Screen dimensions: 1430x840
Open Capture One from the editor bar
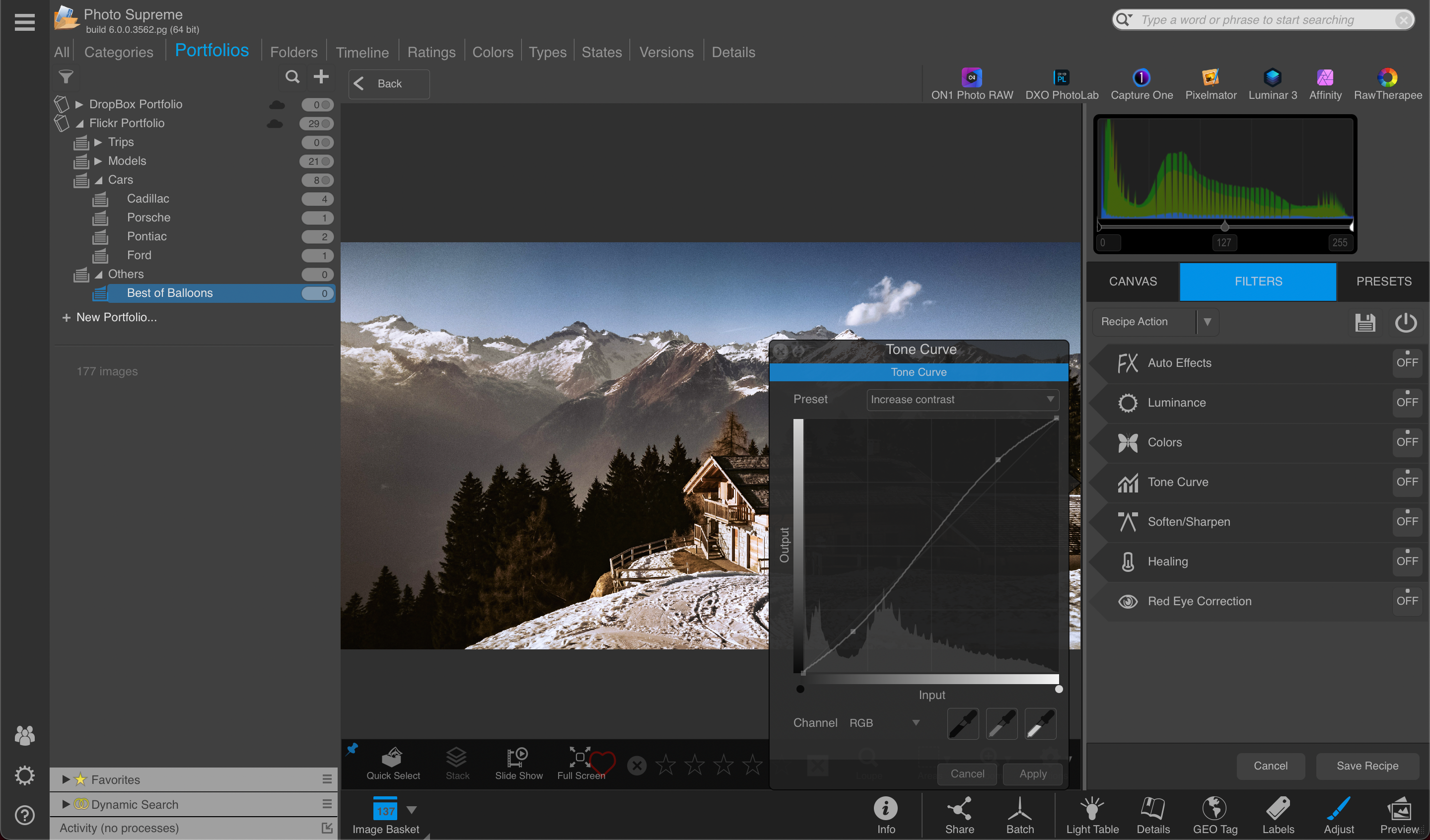1142,84
